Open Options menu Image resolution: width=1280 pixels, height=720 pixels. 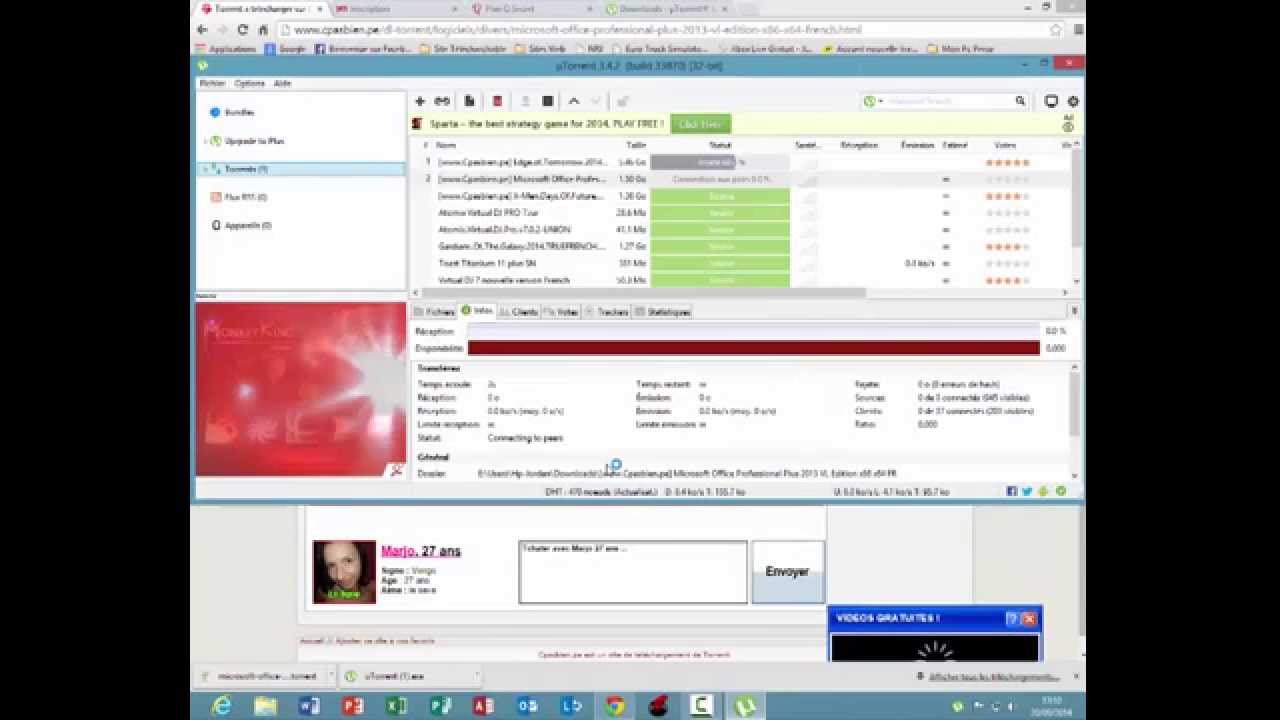tap(249, 83)
